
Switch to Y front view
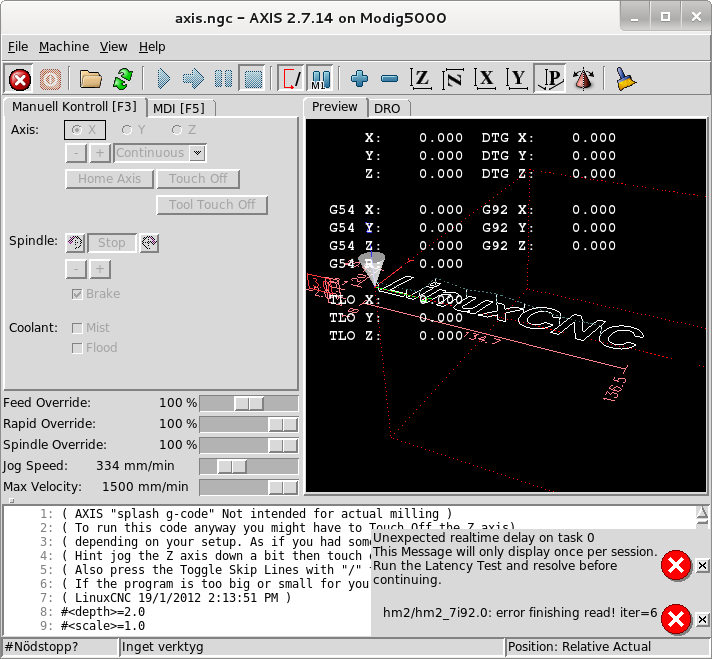517,79
